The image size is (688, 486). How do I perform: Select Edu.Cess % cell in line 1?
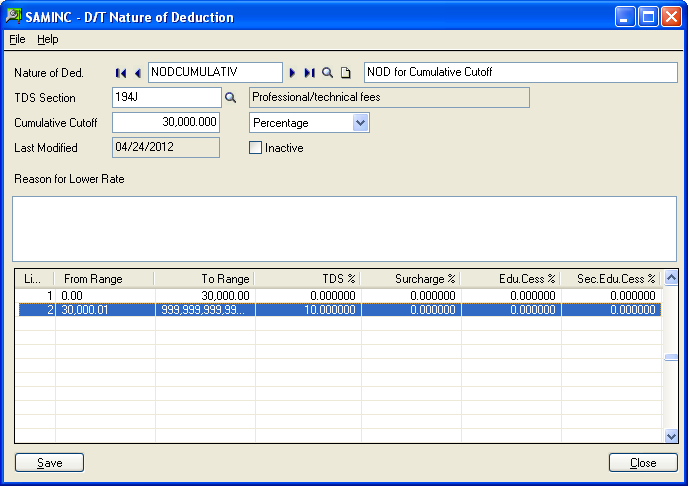pos(512,296)
